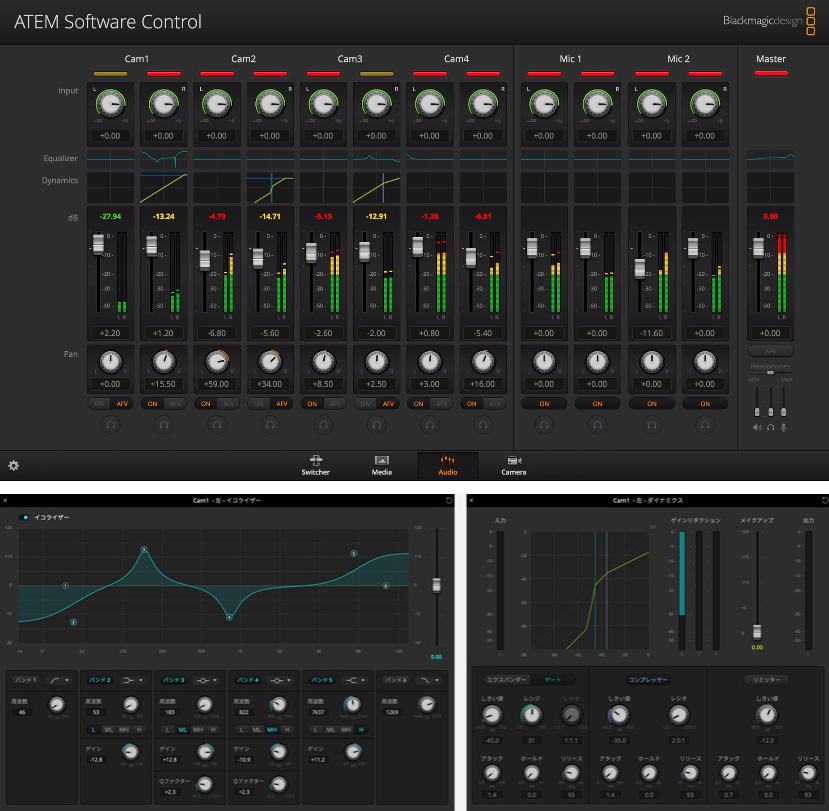
Task: Toggle AFV for Cam2 right channel
Action: point(282,403)
